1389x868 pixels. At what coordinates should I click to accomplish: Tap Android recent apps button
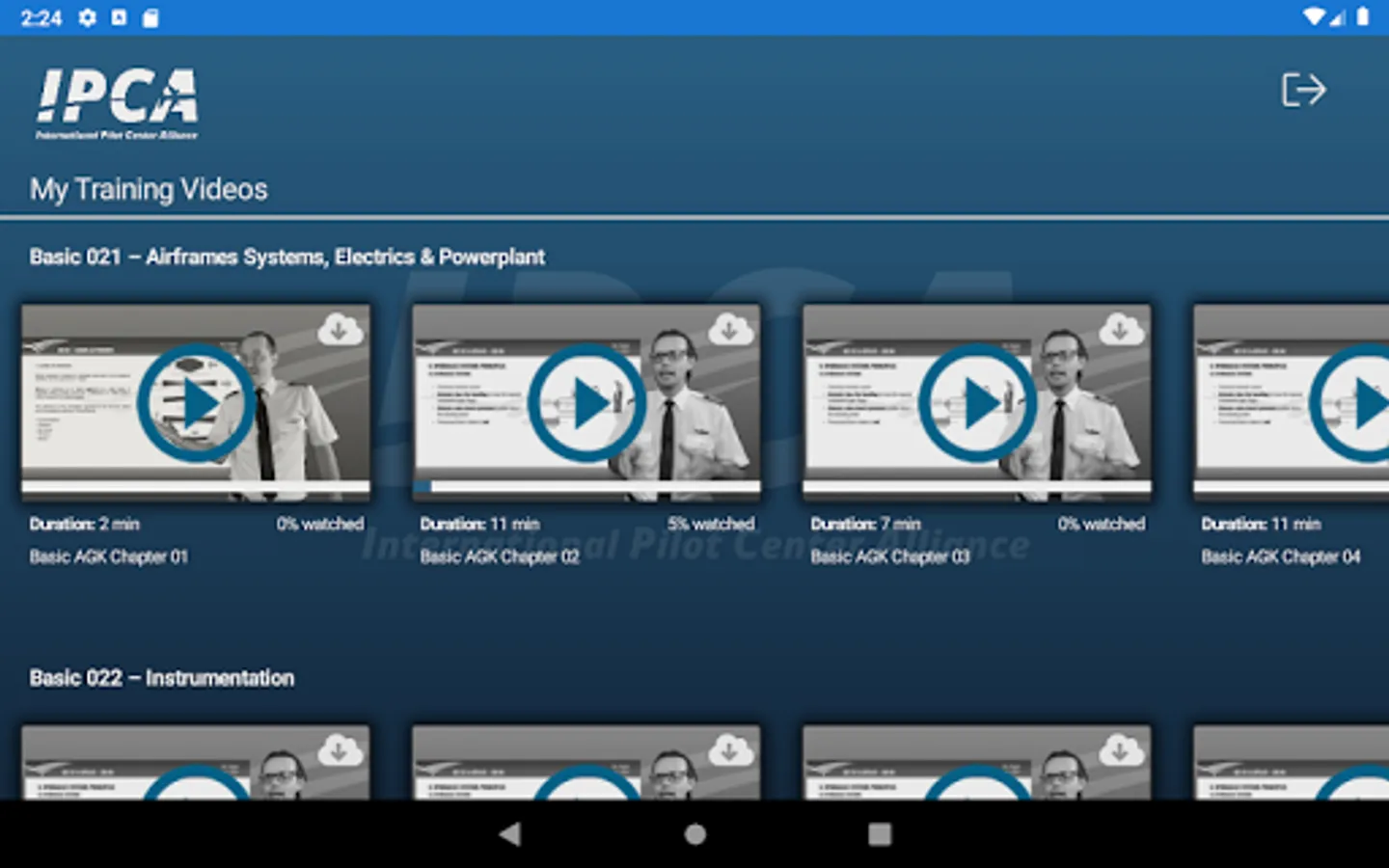click(x=880, y=834)
